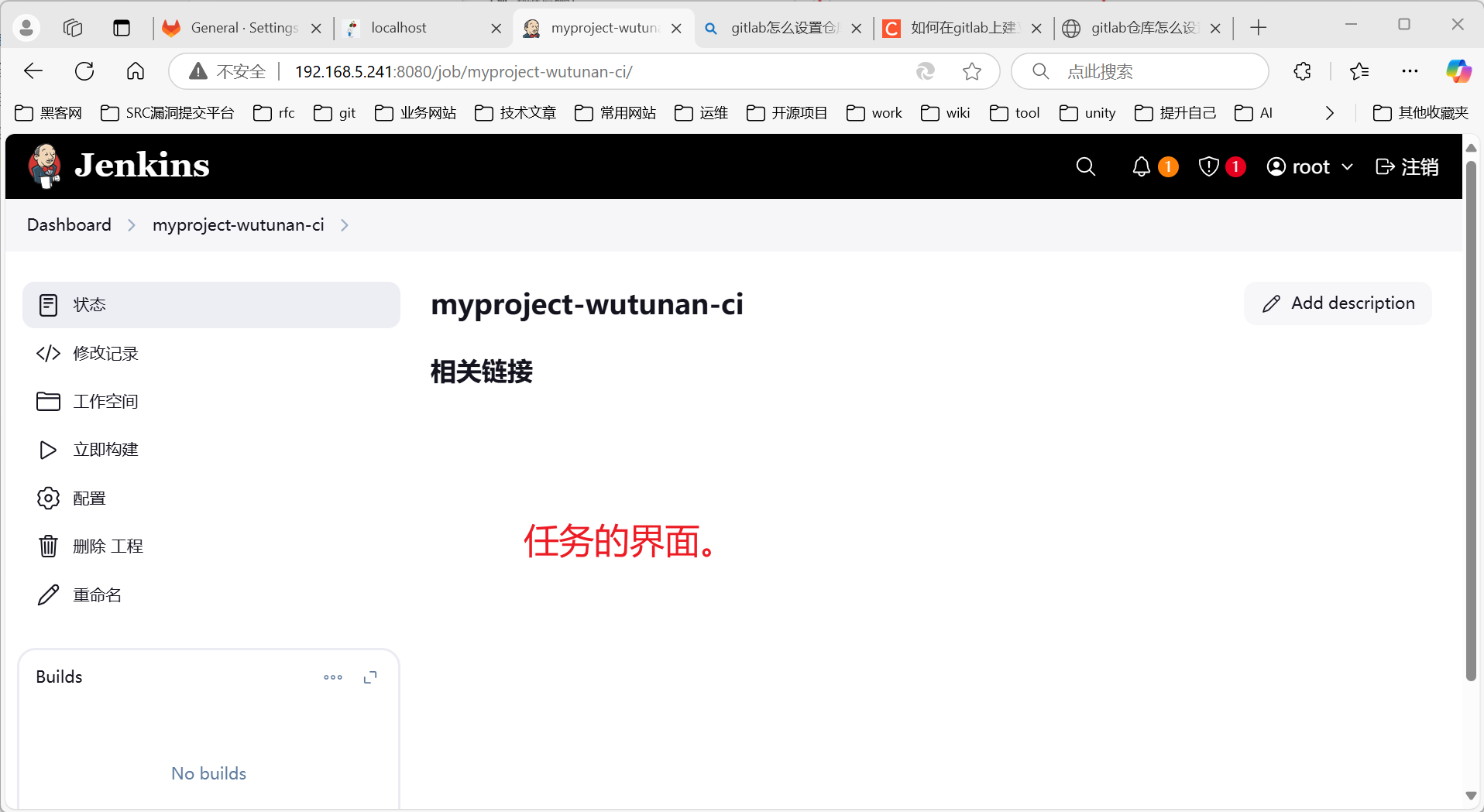Show more bookmarks with chevron arrow
This screenshot has height=812, width=1484.
pos(1330,113)
